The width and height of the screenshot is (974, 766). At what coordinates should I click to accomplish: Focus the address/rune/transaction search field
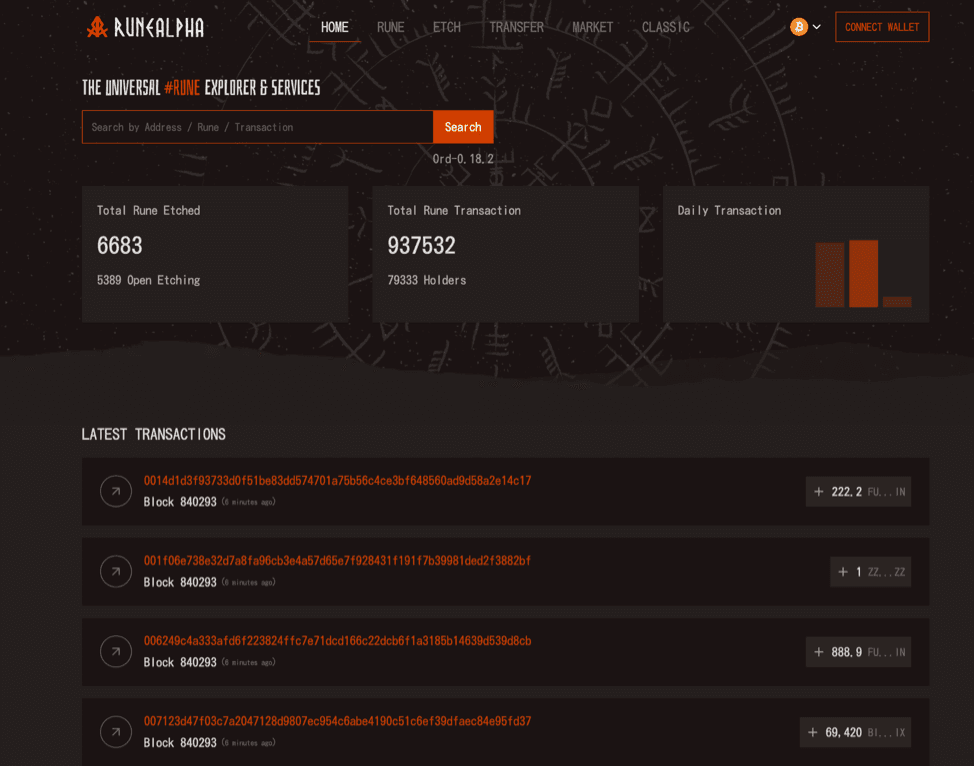point(257,127)
